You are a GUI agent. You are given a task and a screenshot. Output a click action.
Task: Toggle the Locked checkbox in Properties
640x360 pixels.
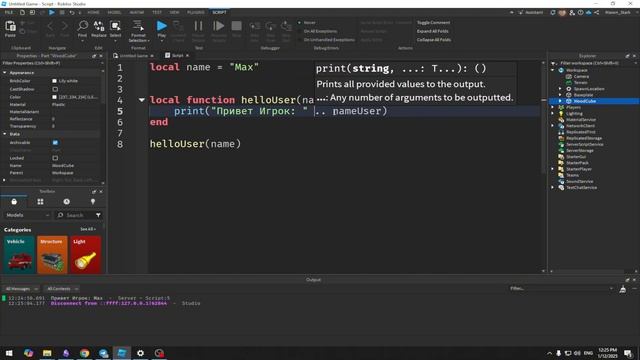pyautogui.click(x=55, y=158)
